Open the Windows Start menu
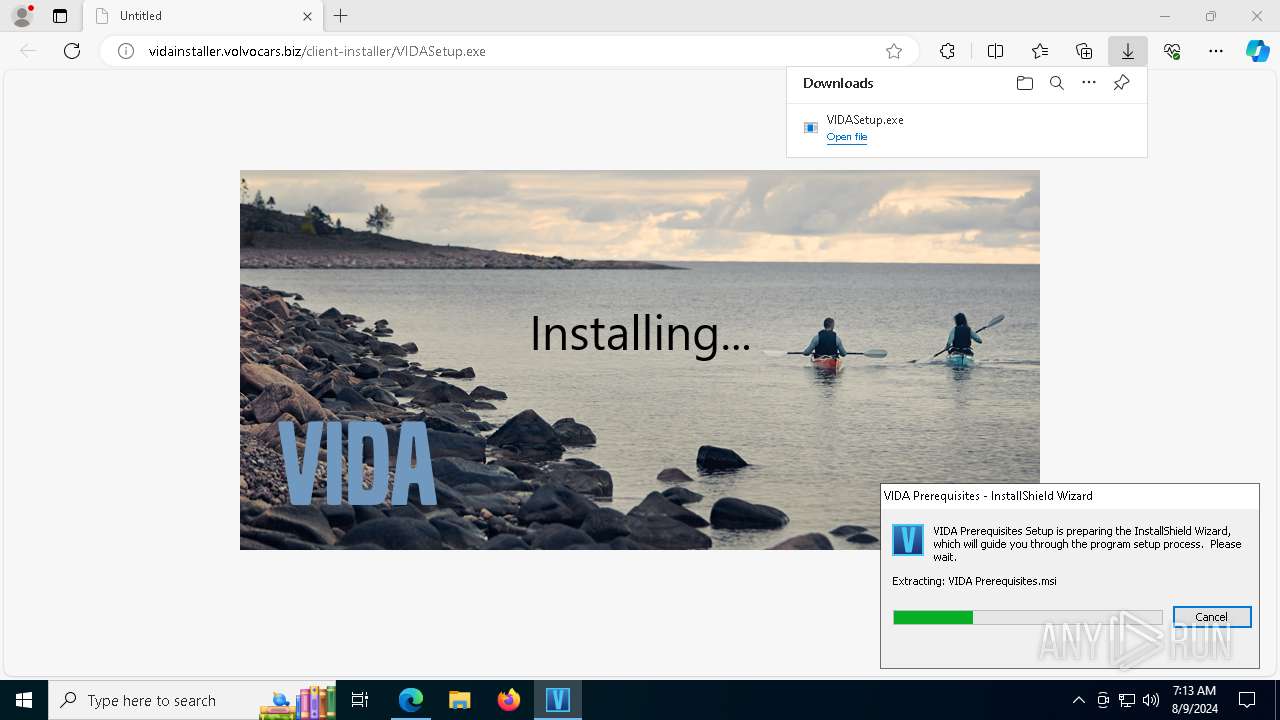 pyautogui.click(x=24, y=700)
